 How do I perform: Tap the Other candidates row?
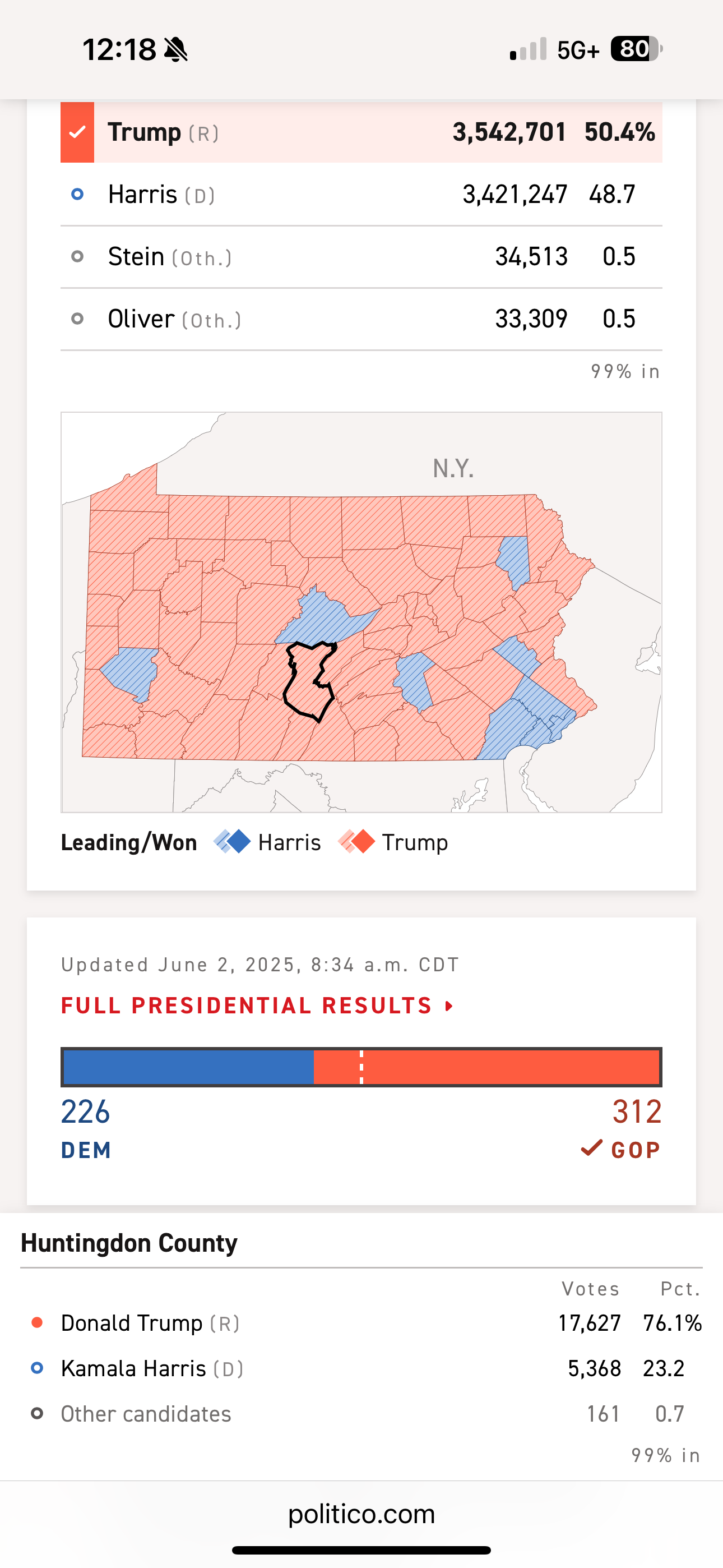[361, 1413]
